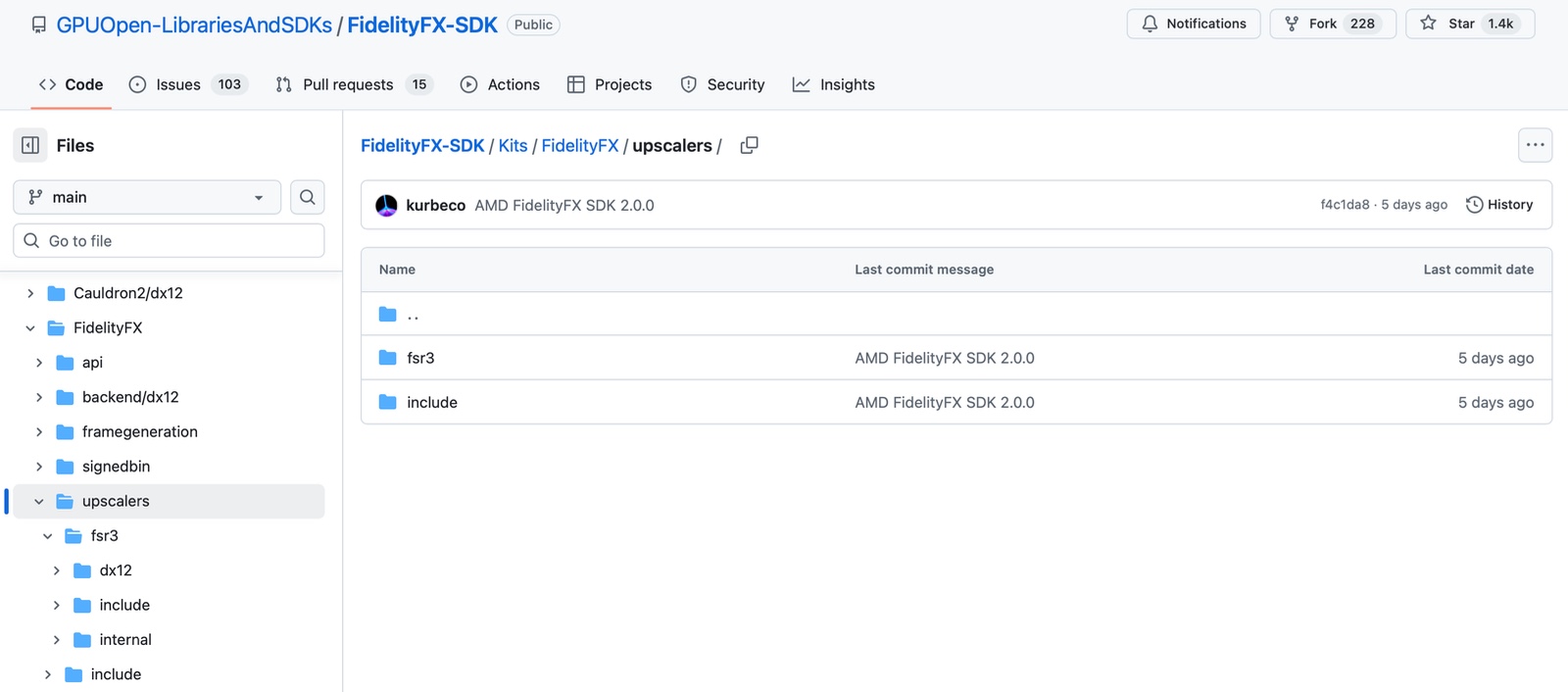Click the signedbin folder icon in tree
Screen dimensions: 1568x692
(65, 467)
